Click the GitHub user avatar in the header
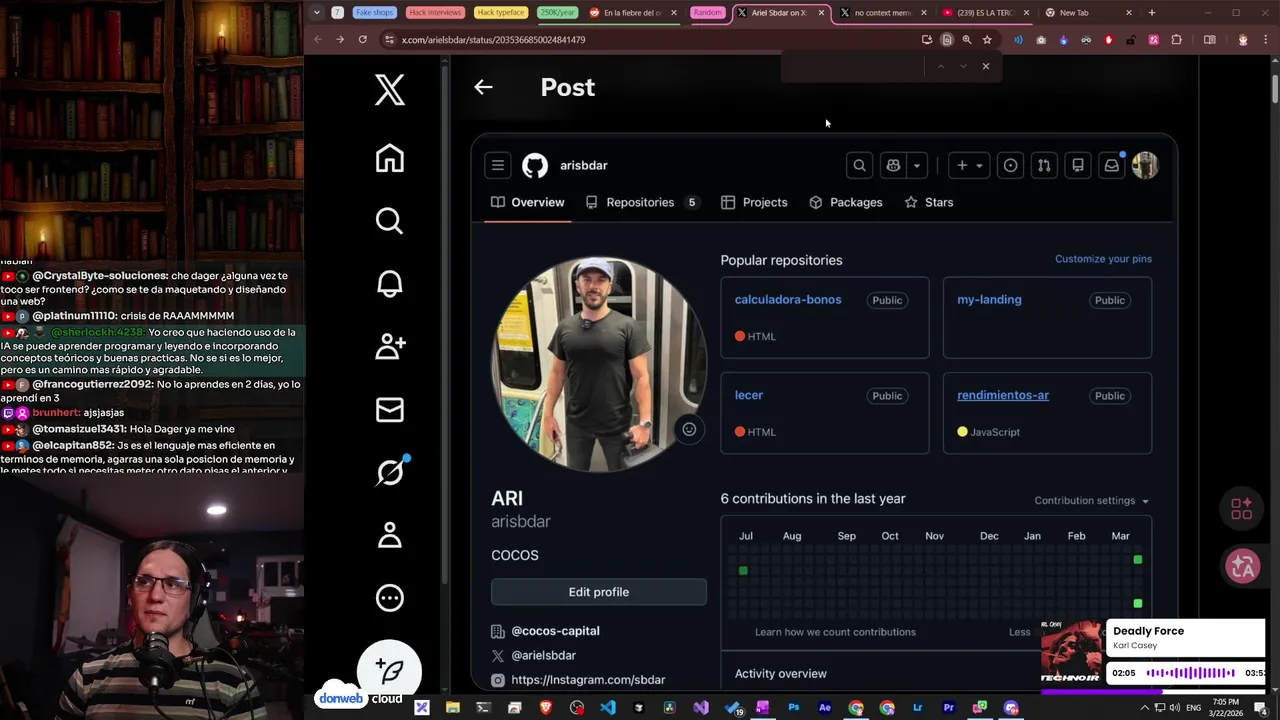1280x720 pixels. click(1145, 165)
